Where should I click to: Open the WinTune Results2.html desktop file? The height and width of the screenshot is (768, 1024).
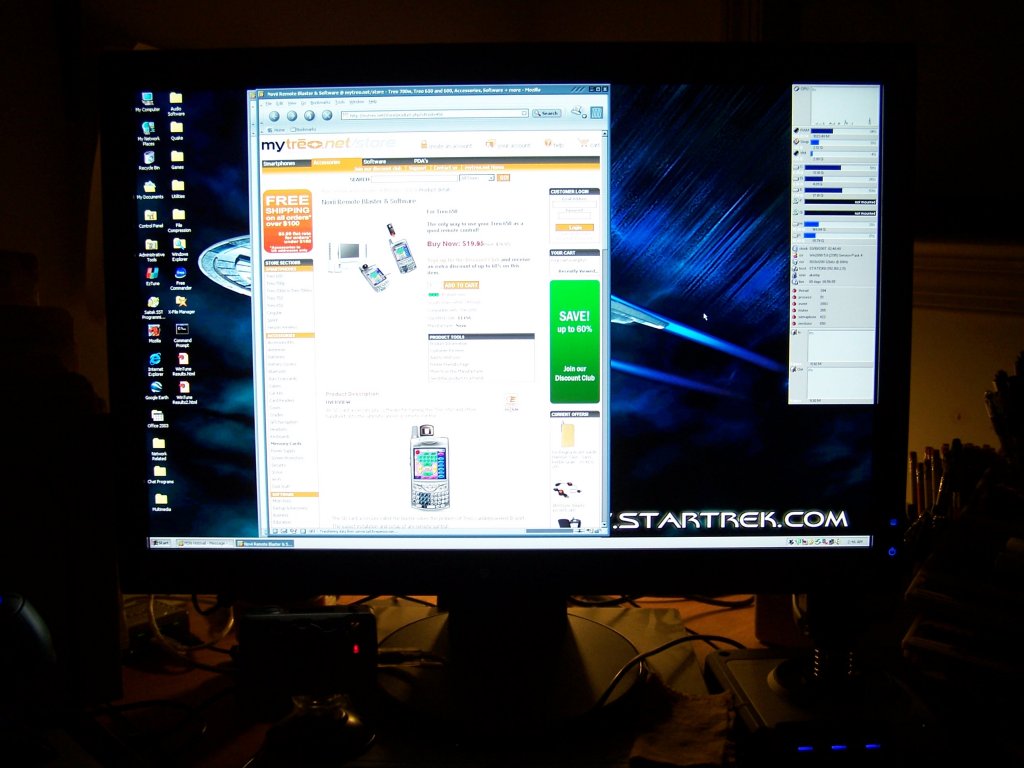tap(185, 394)
